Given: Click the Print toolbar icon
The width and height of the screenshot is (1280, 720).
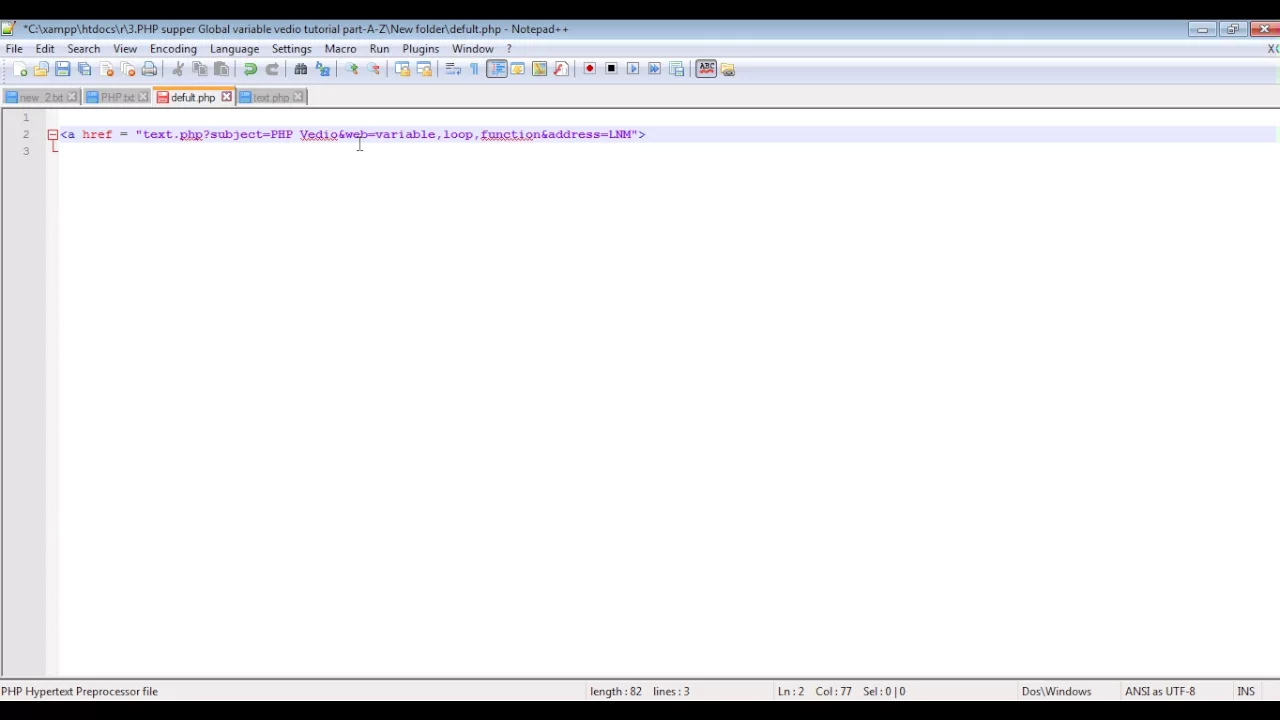Looking at the screenshot, I should [x=150, y=69].
